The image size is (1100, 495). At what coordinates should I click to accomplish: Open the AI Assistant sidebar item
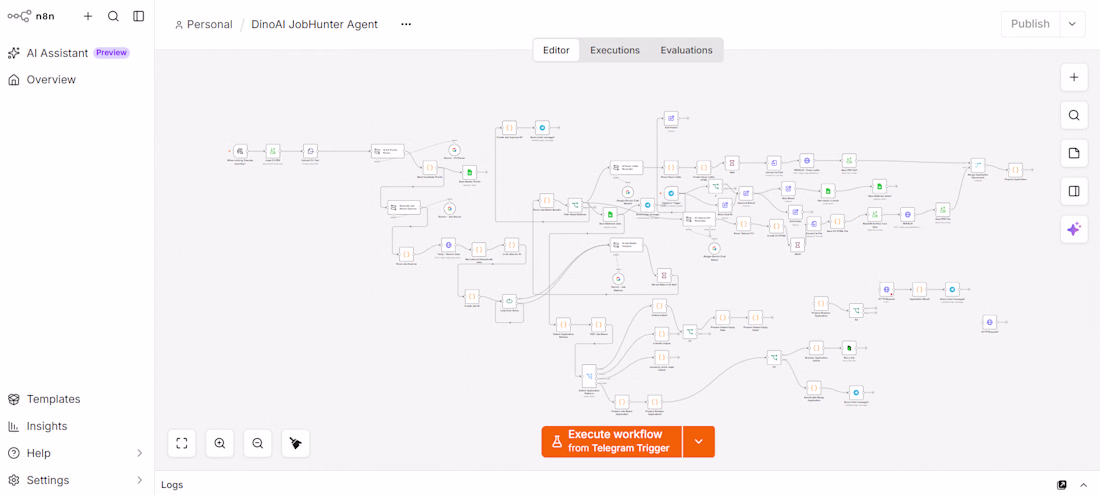pos(69,53)
